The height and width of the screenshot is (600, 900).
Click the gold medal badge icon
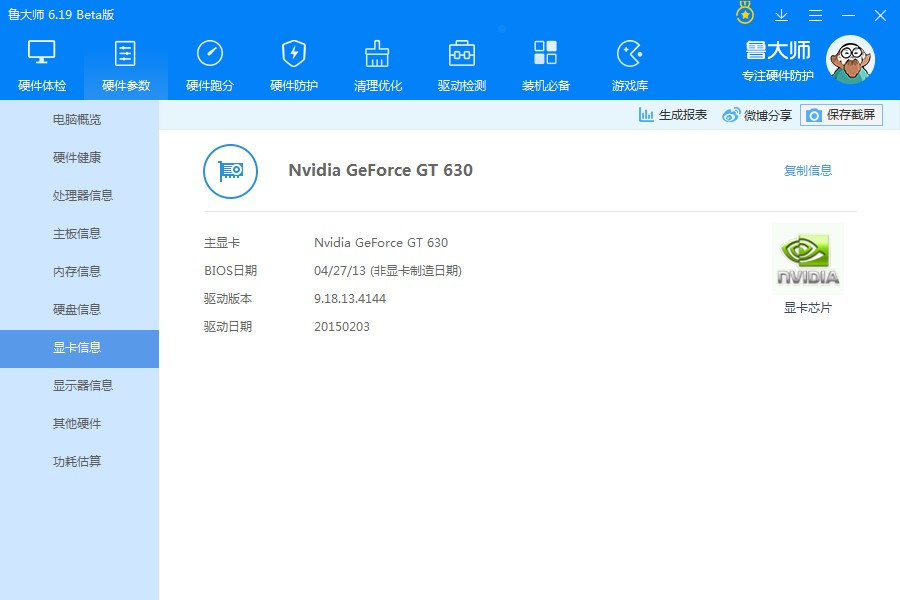(745, 13)
